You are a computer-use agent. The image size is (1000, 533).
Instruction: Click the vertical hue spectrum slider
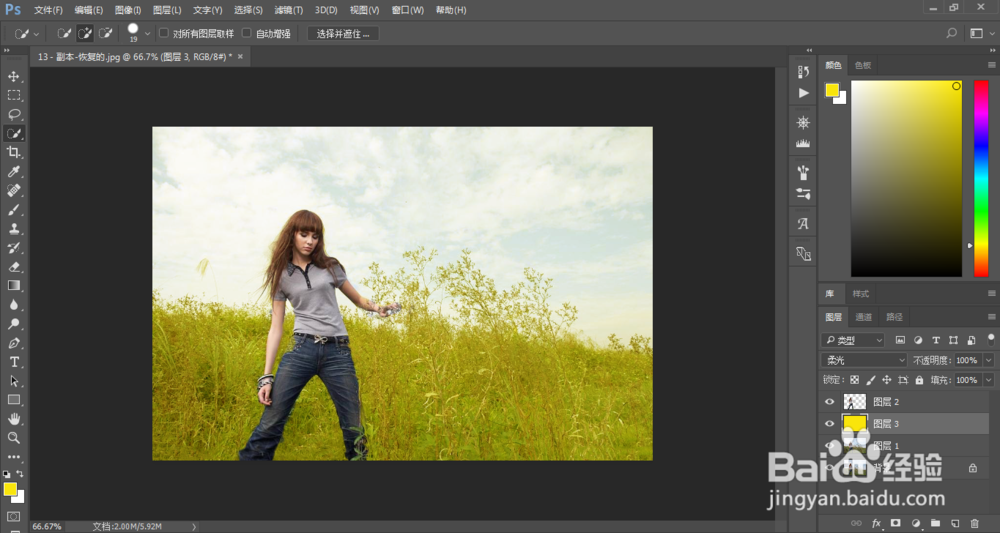[x=981, y=179]
